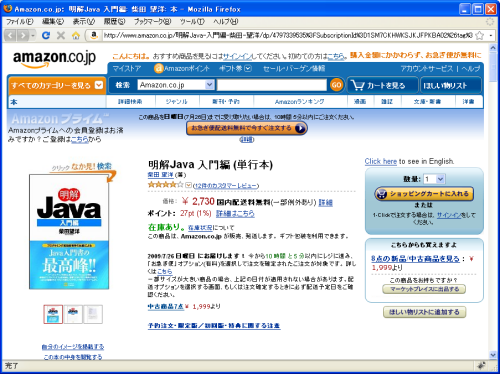500x374 pixels.
Task: Open the 表示 menu
Action: (x=84, y=22)
